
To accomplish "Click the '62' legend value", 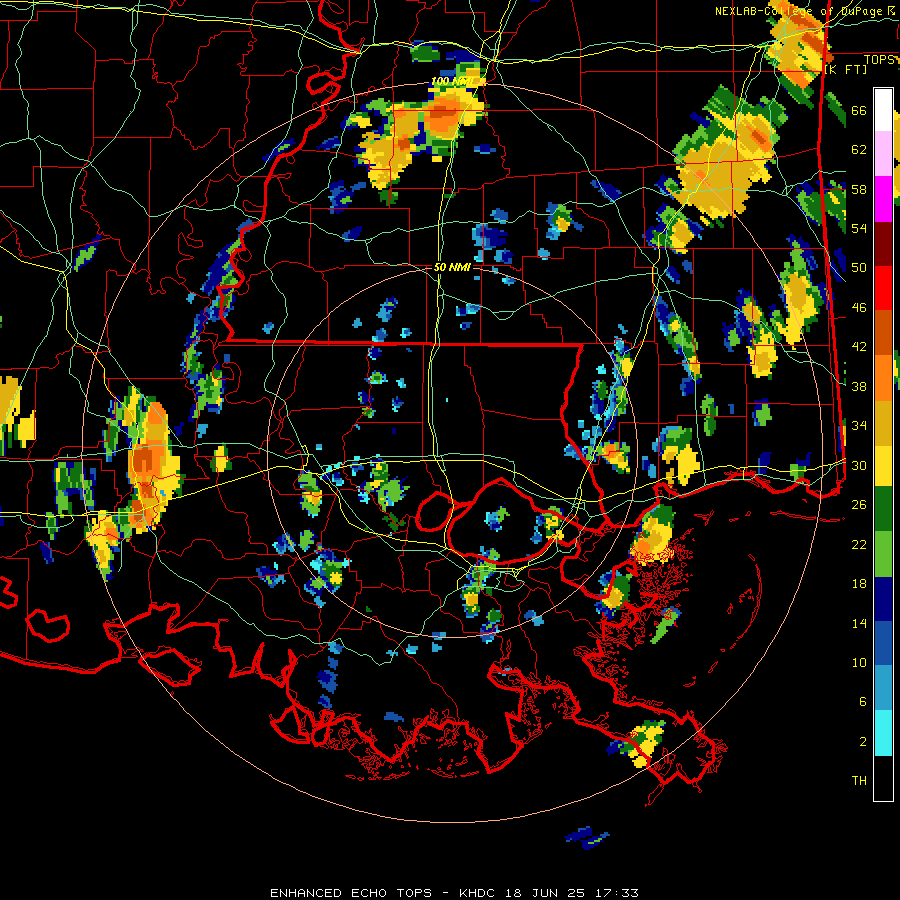I will pos(859,149).
